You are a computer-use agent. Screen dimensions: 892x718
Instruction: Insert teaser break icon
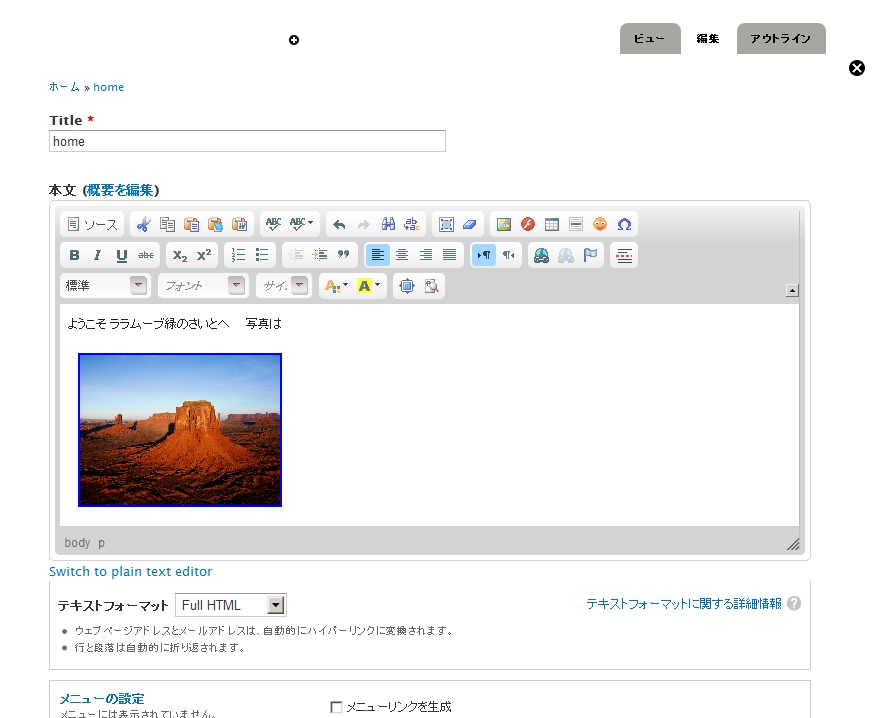pos(624,255)
